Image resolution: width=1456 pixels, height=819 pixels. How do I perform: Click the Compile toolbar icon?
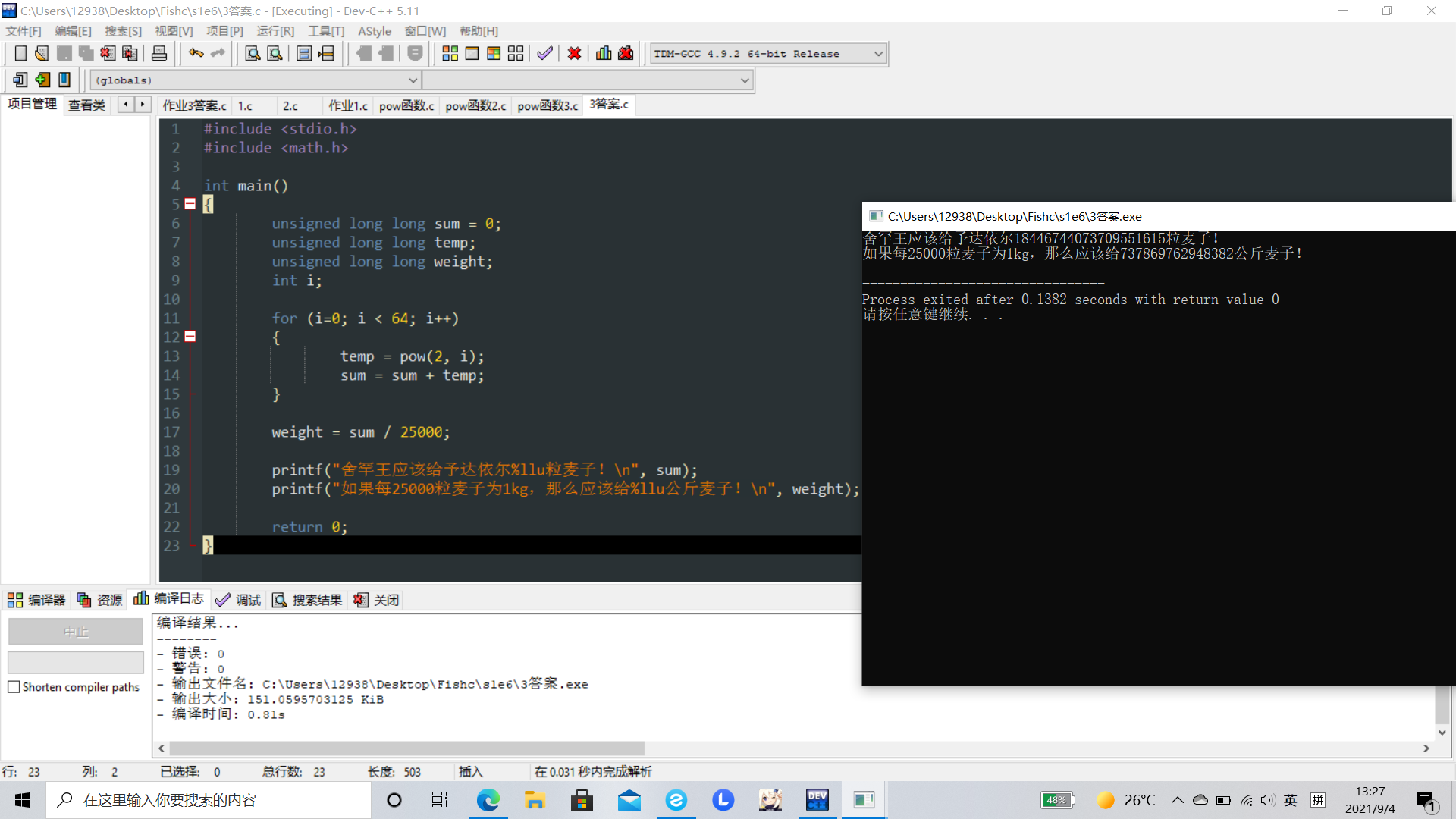[x=450, y=54]
